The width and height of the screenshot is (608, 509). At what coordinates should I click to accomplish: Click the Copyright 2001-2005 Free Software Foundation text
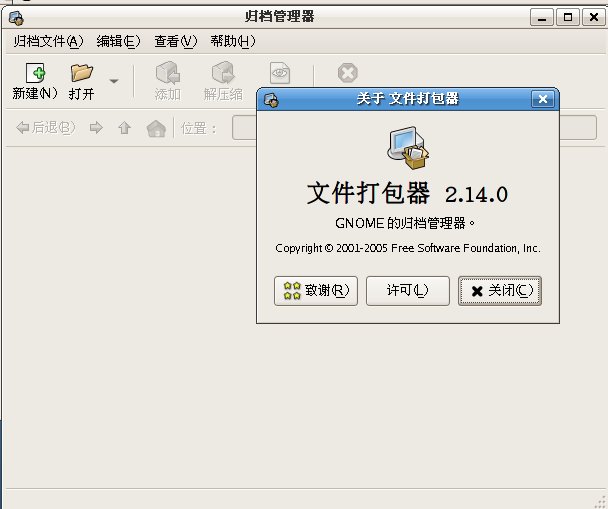point(408,248)
